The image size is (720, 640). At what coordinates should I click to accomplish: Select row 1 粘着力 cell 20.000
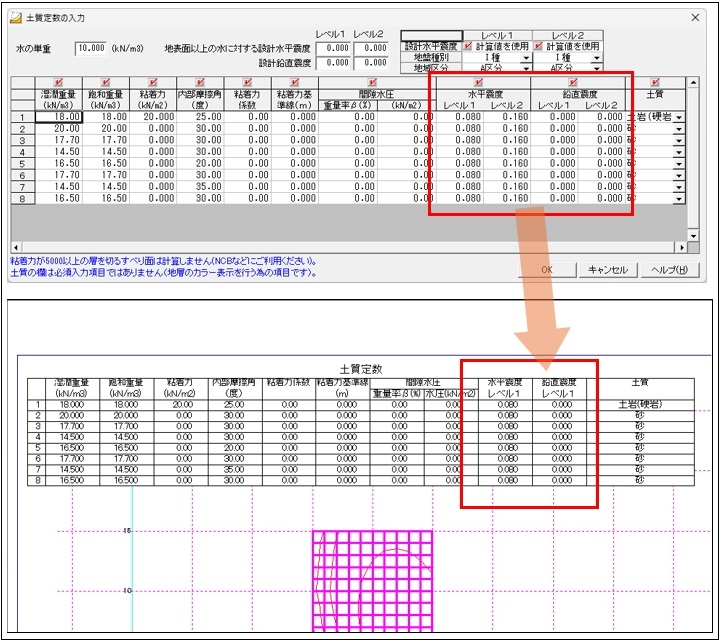153,117
